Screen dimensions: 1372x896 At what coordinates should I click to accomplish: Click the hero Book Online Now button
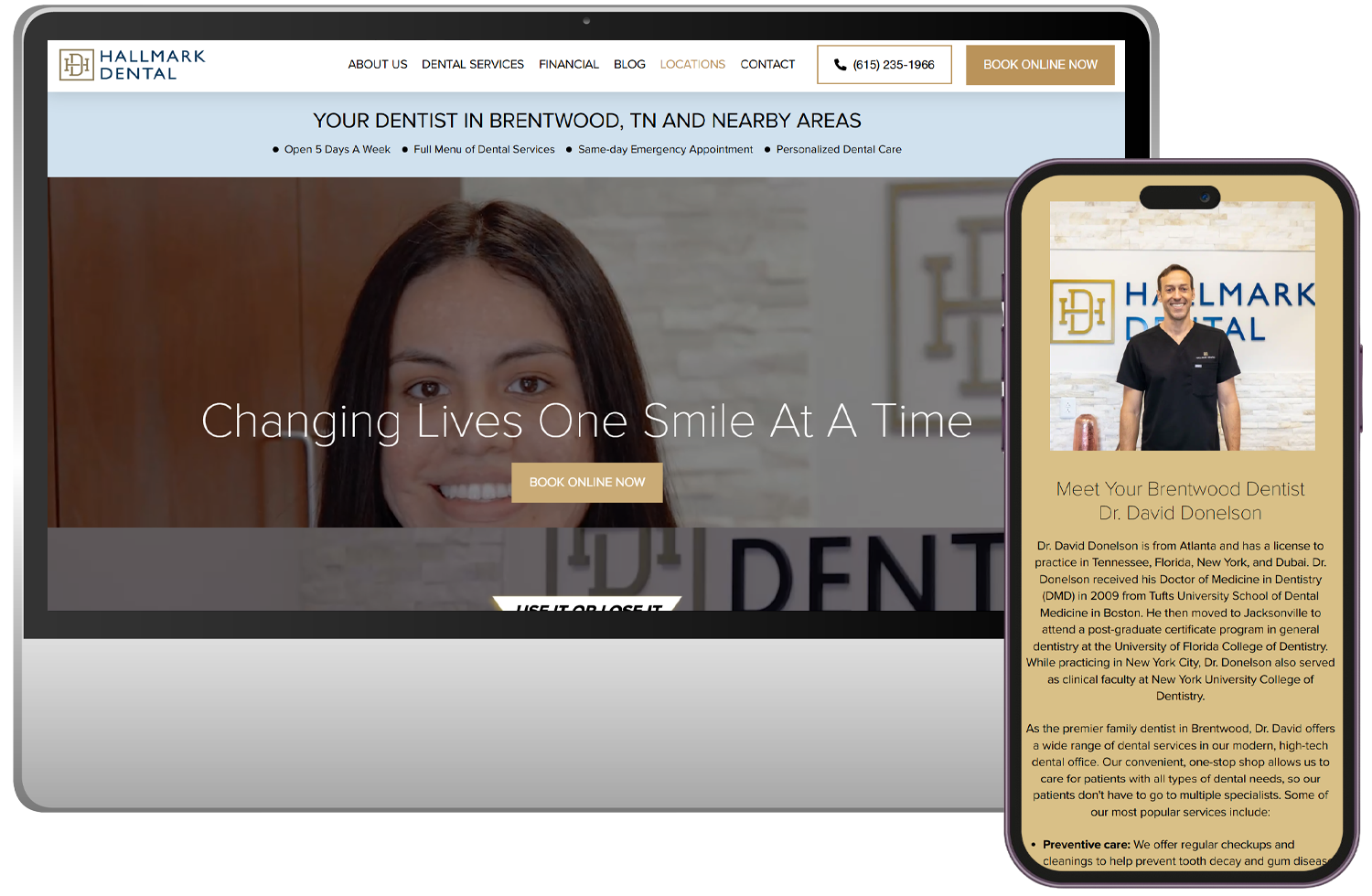pyautogui.click(x=586, y=482)
